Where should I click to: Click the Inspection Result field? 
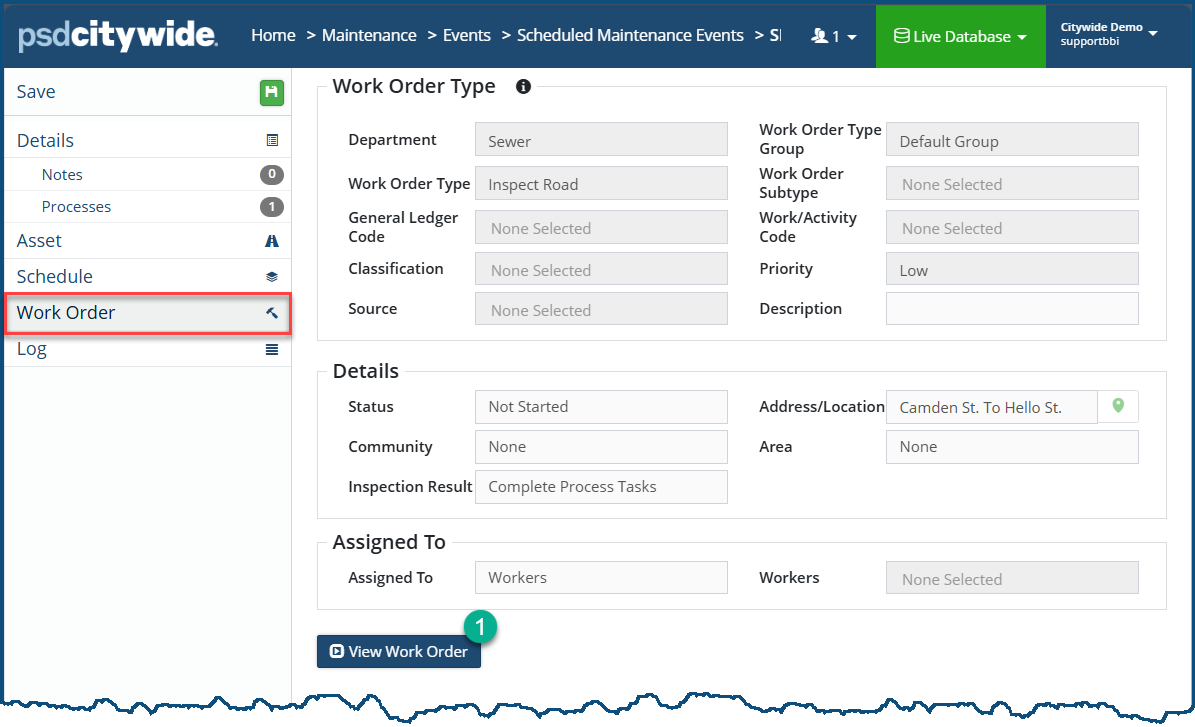[x=601, y=487]
